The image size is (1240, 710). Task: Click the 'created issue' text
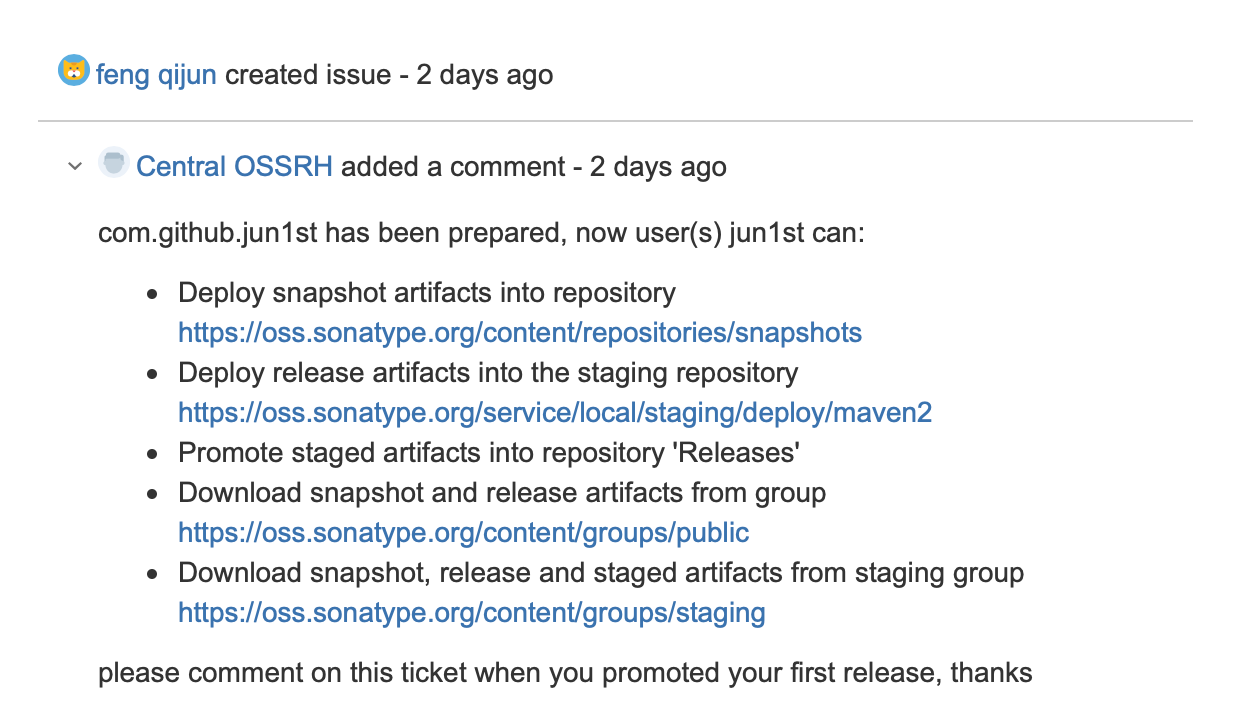pos(308,75)
